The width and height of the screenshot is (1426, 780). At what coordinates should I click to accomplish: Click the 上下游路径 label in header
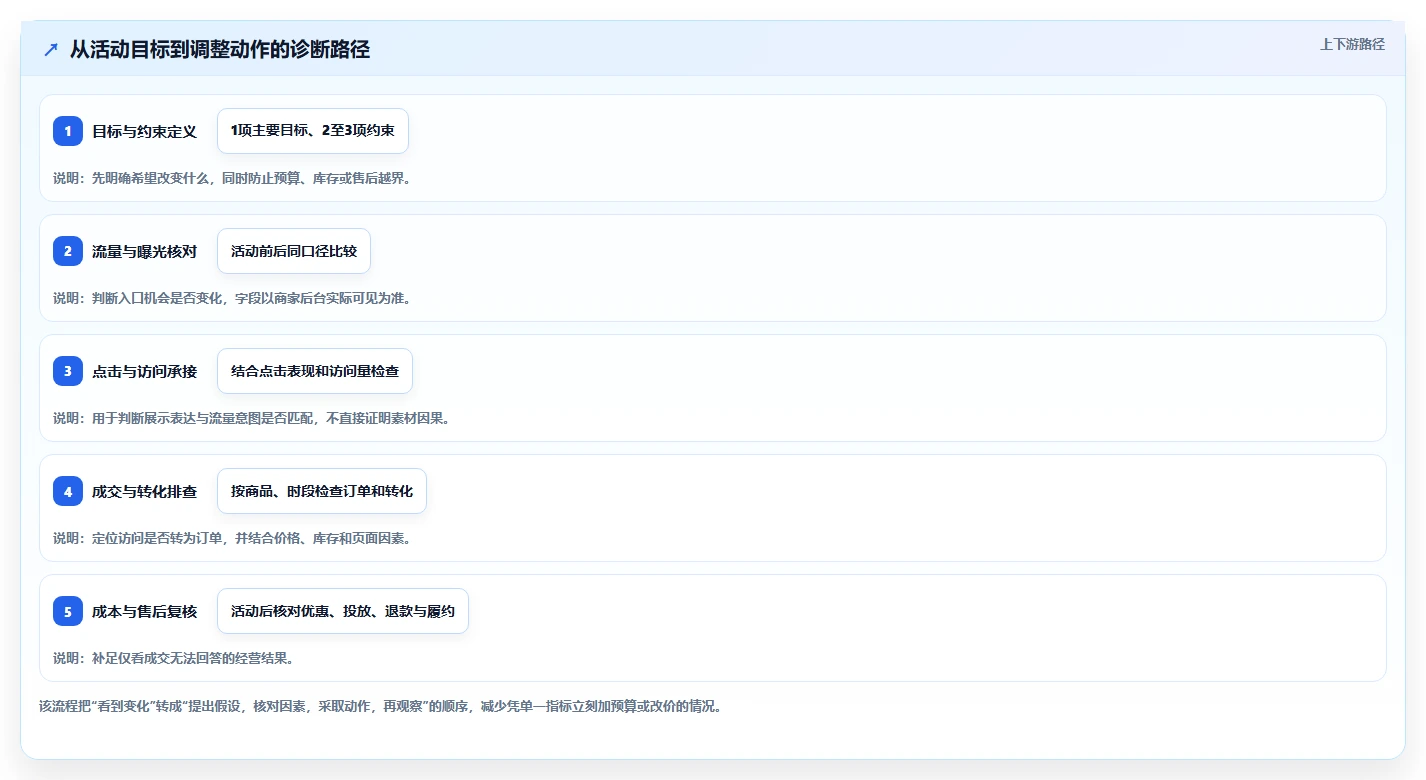pos(1352,44)
